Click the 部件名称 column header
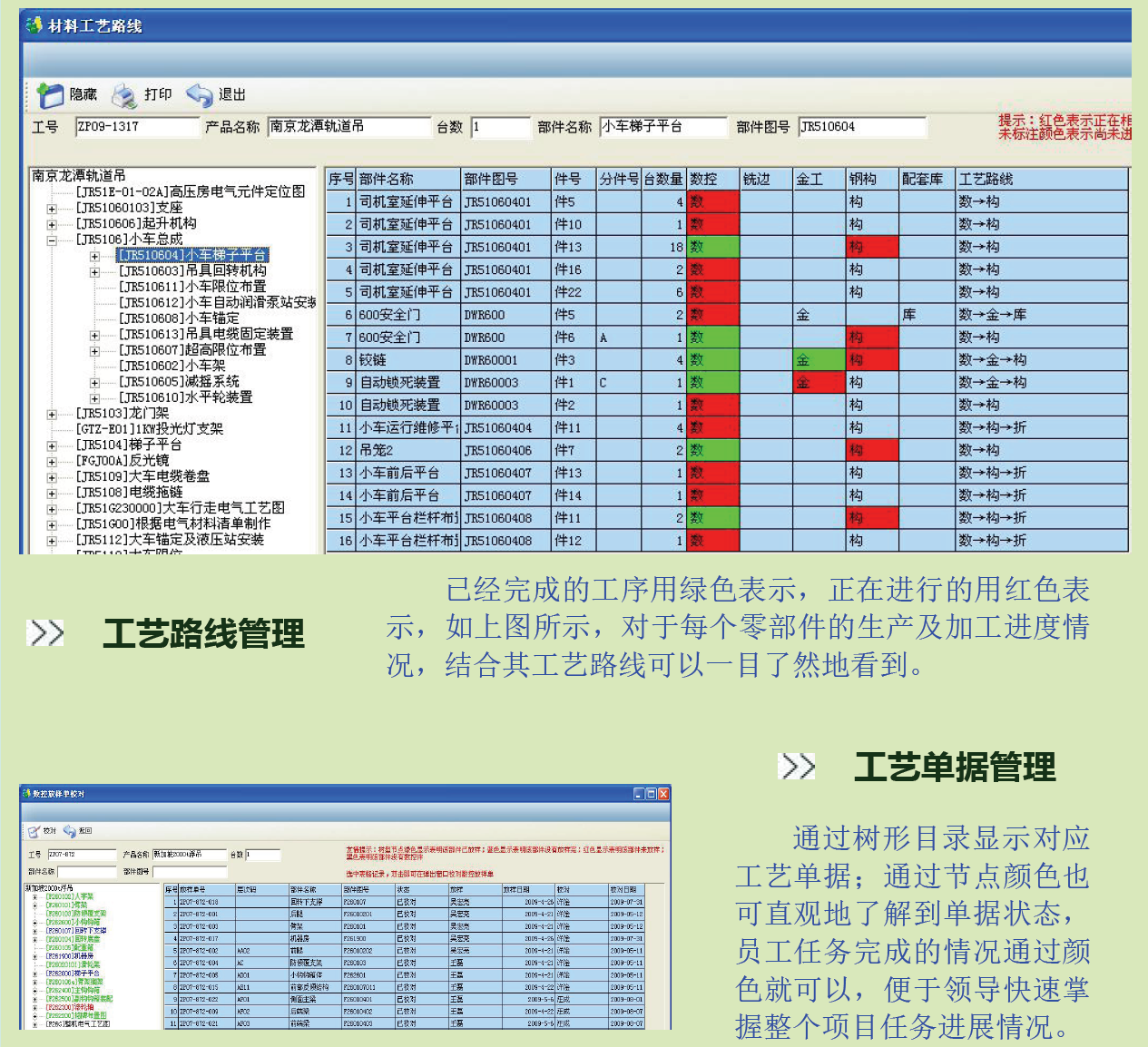The height and width of the screenshot is (1047, 1148). click(x=407, y=179)
